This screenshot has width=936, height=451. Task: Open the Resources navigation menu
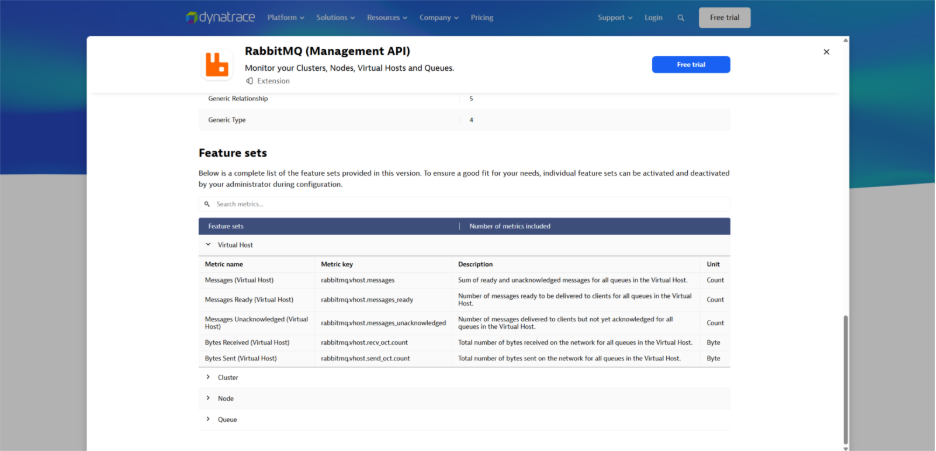point(387,18)
